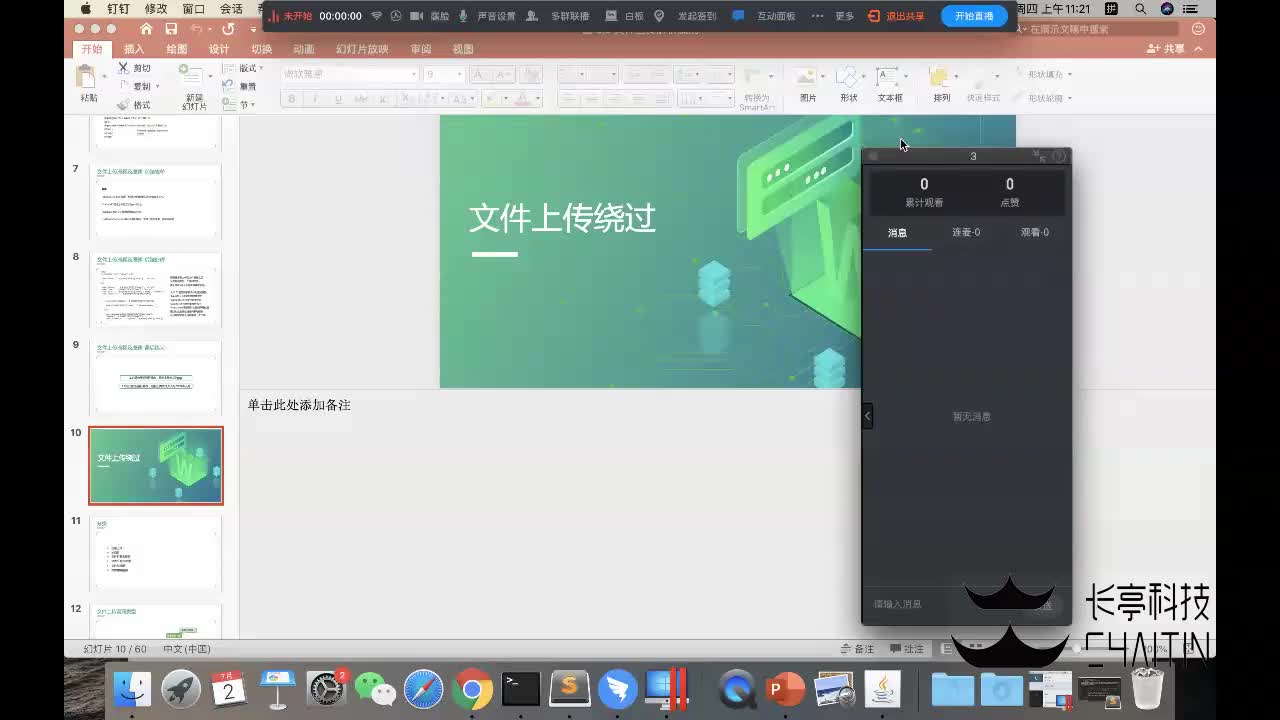Open the 幻灯片放映 ribbon tab
Image resolution: width=1280 pixels, height=720 pixels.
[362, 49]
